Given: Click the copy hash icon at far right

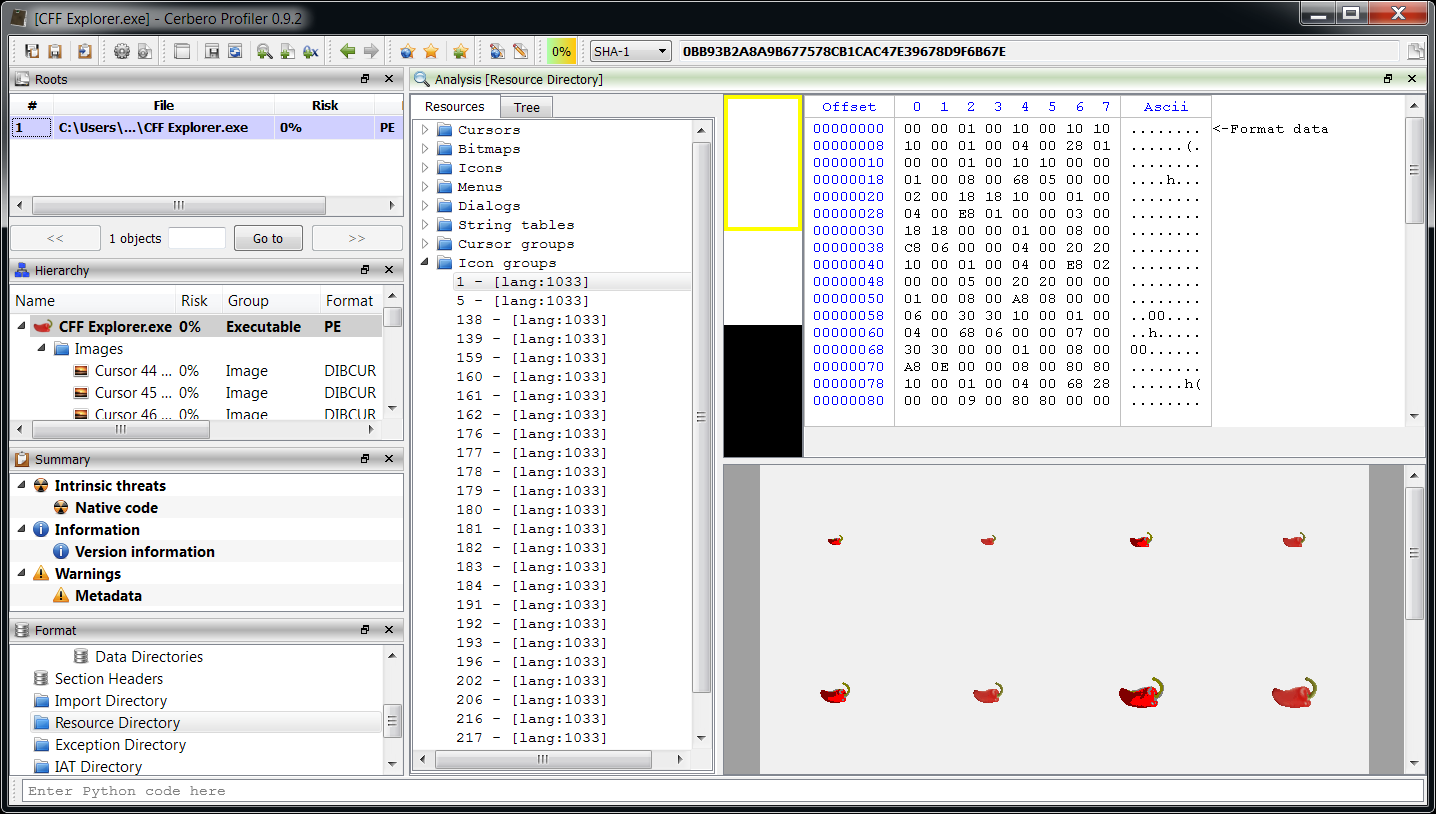Looking at the screenshot, I should (1416, 51).
